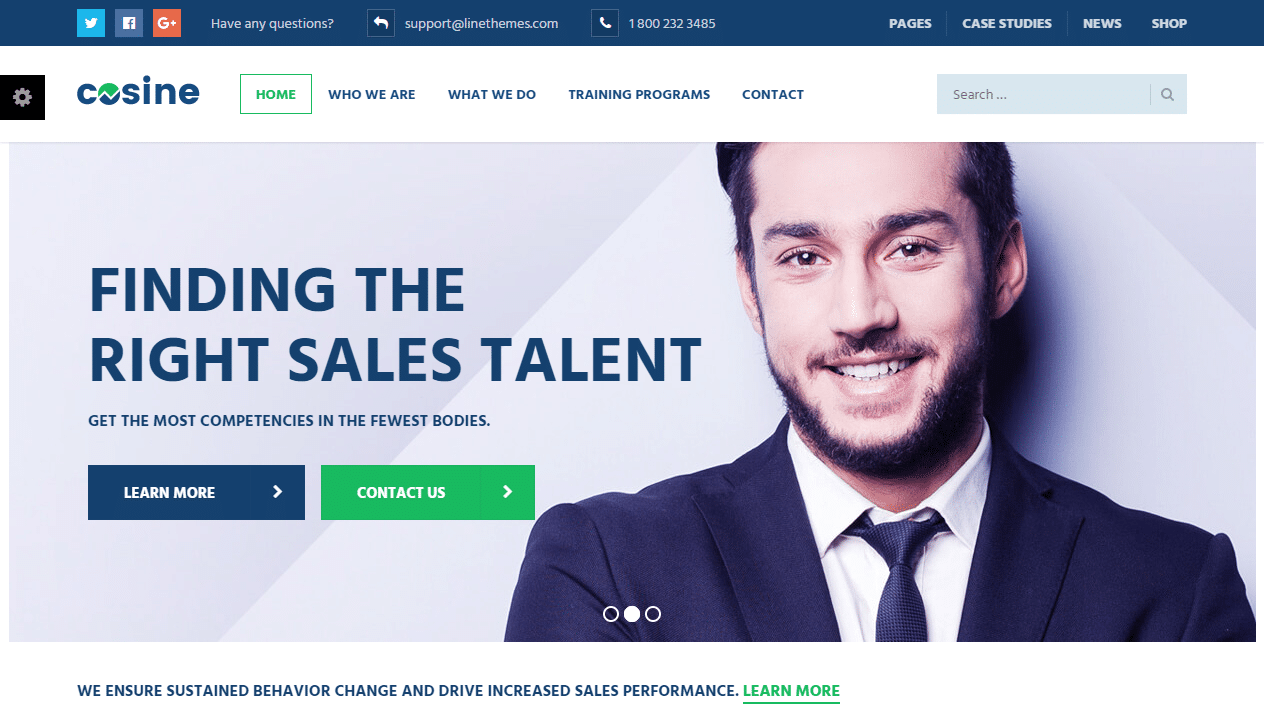Select the first slider dot
This screenshot has height=707, width=1264.
pos(611,614)
